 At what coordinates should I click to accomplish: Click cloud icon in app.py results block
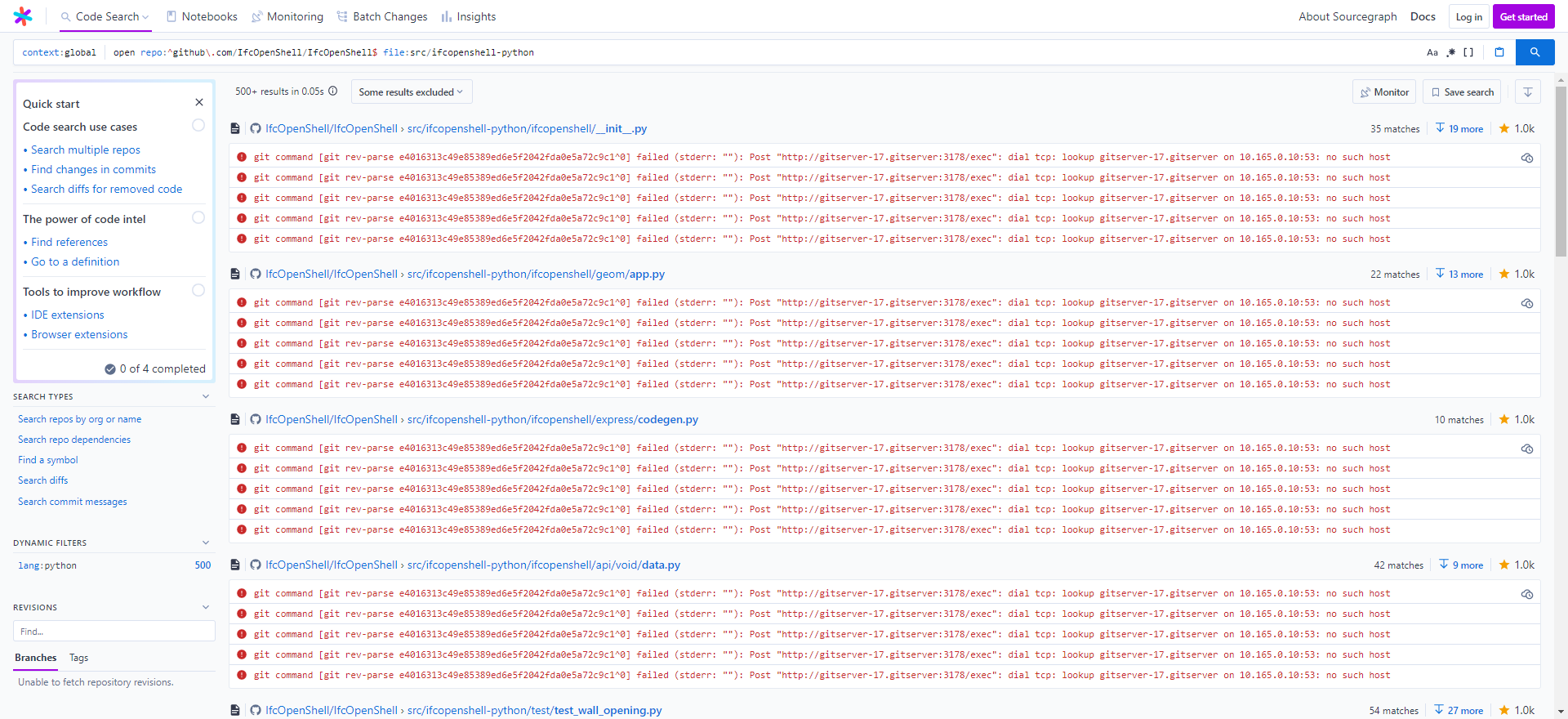(1526, 303)
